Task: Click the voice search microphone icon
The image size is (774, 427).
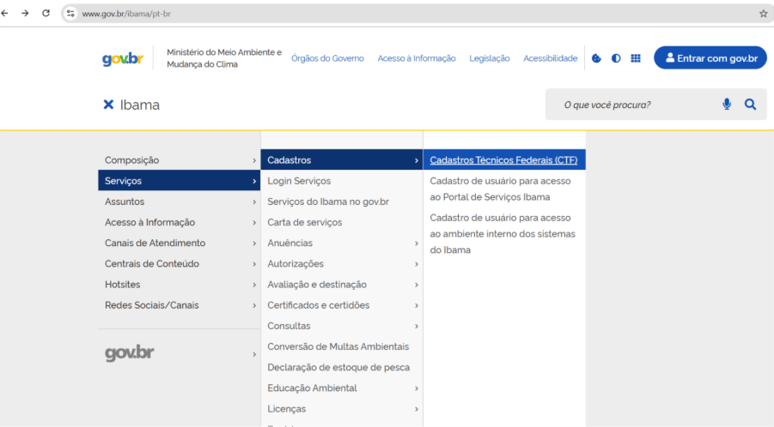Action: (726, 104)
